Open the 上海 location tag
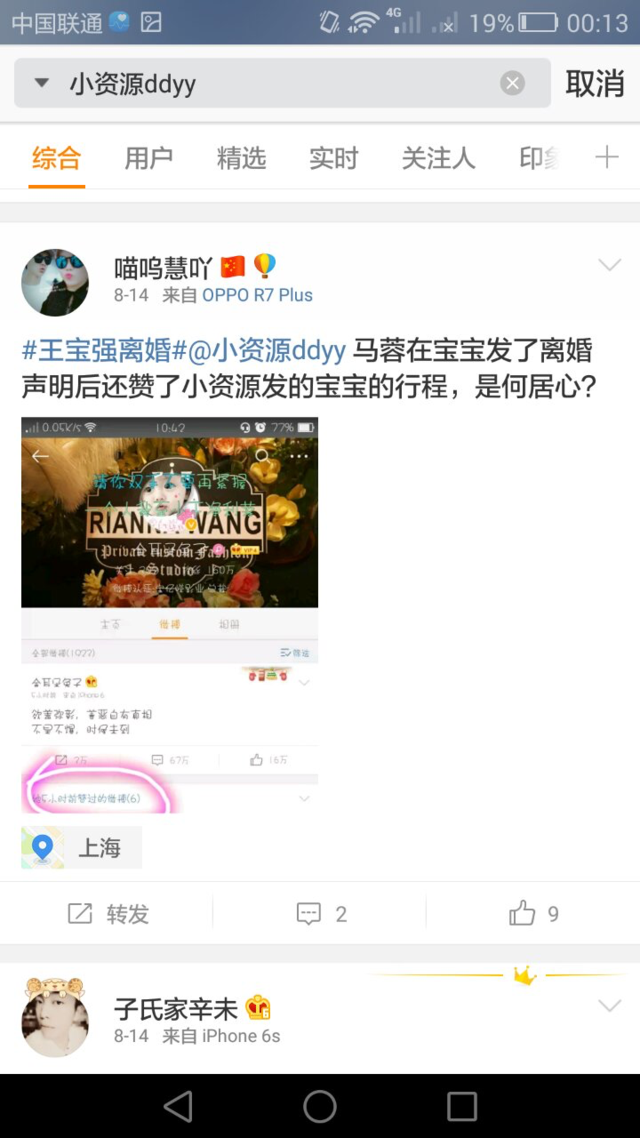Screen dimensions: 640x1138 pyautogui.click(x=81, y=847)
